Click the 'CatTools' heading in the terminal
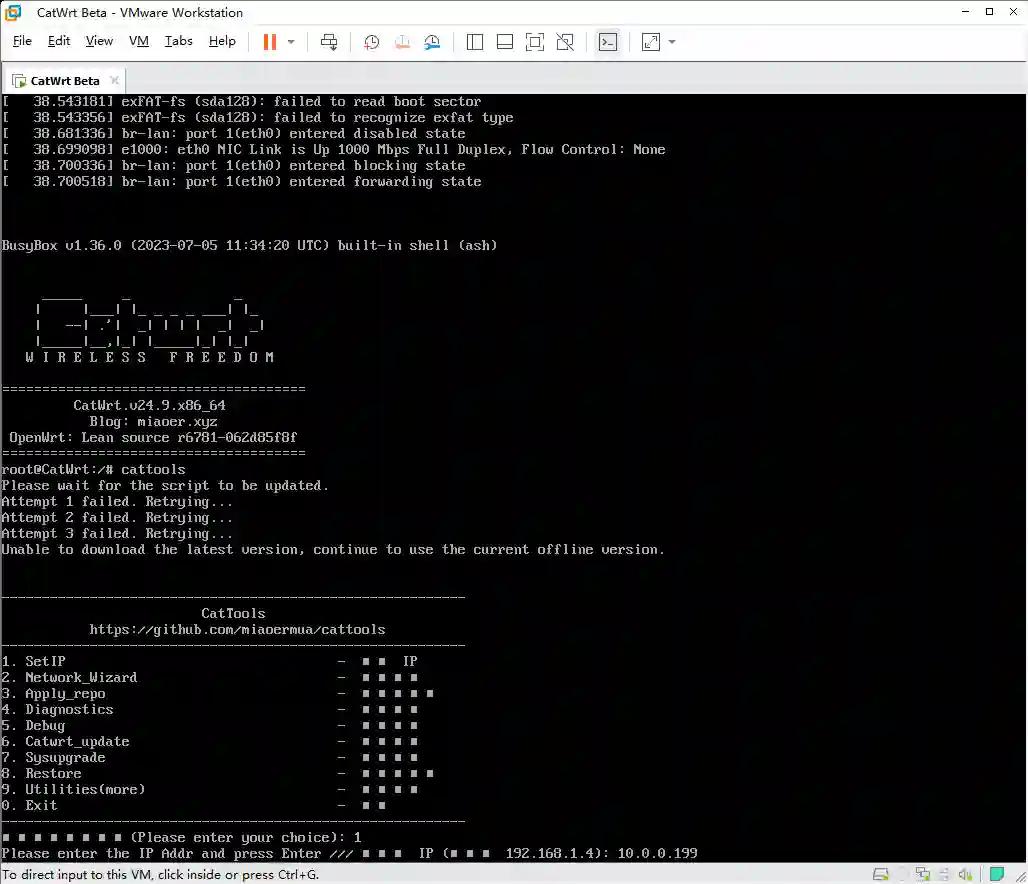 (x=233, y=613)
